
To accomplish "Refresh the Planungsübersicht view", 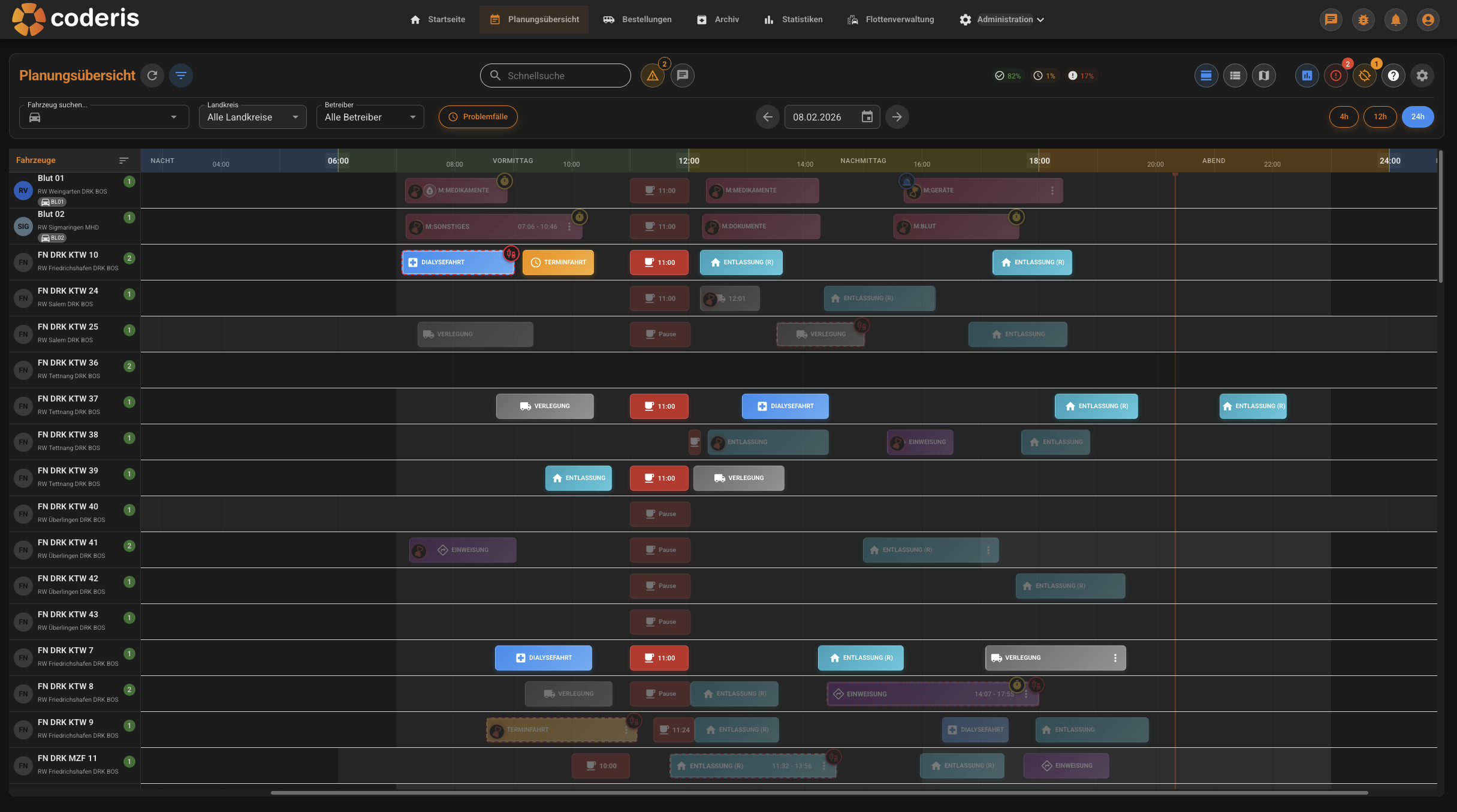I will click(153, 76).
